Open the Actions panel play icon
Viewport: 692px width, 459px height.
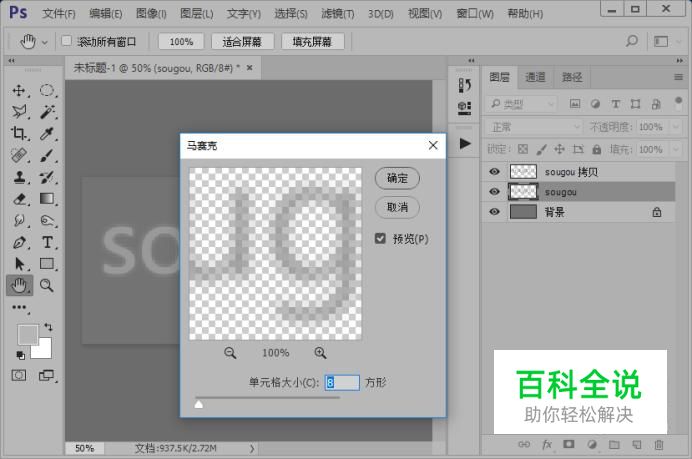coord(465,143)
